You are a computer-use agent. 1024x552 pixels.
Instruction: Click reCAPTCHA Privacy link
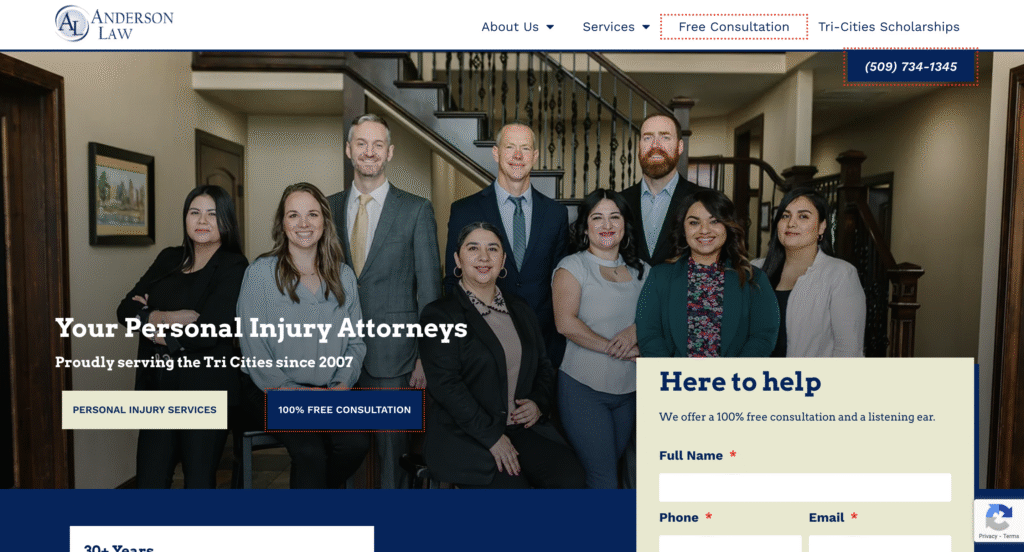tap(987, 536)
